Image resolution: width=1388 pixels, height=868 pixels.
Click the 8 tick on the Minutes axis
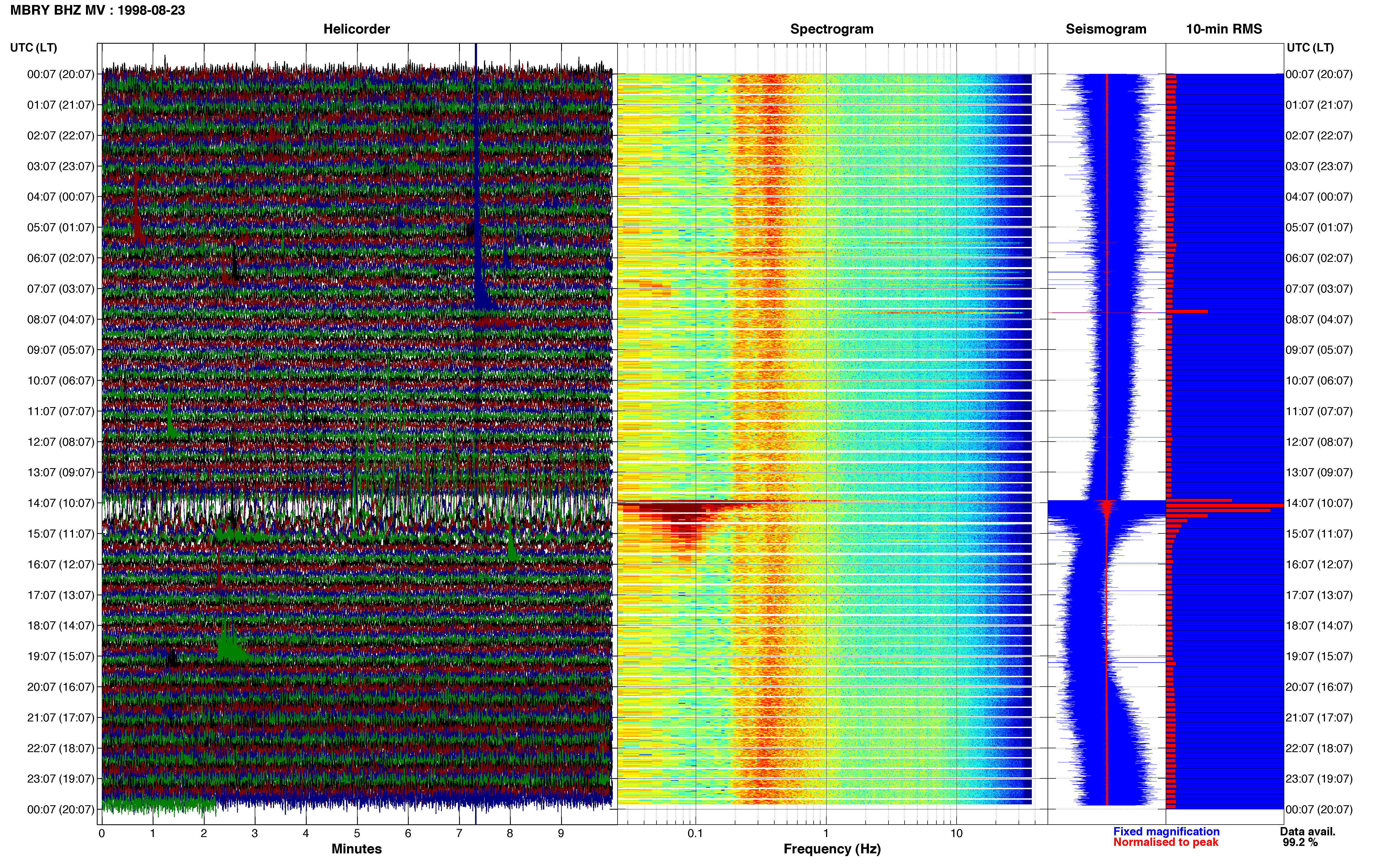[510, 833]
